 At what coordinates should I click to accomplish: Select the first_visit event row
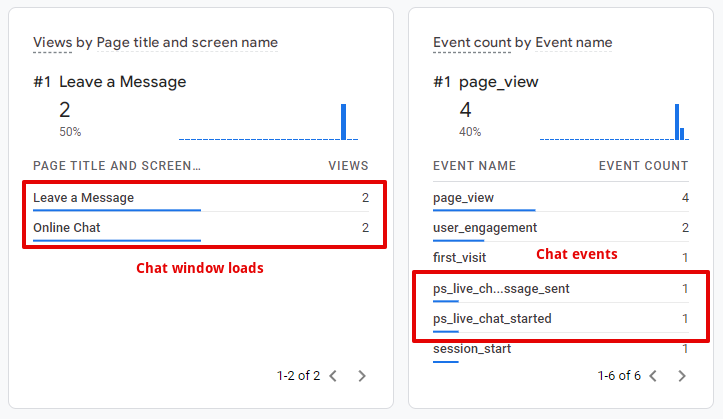tap(461, 258)
